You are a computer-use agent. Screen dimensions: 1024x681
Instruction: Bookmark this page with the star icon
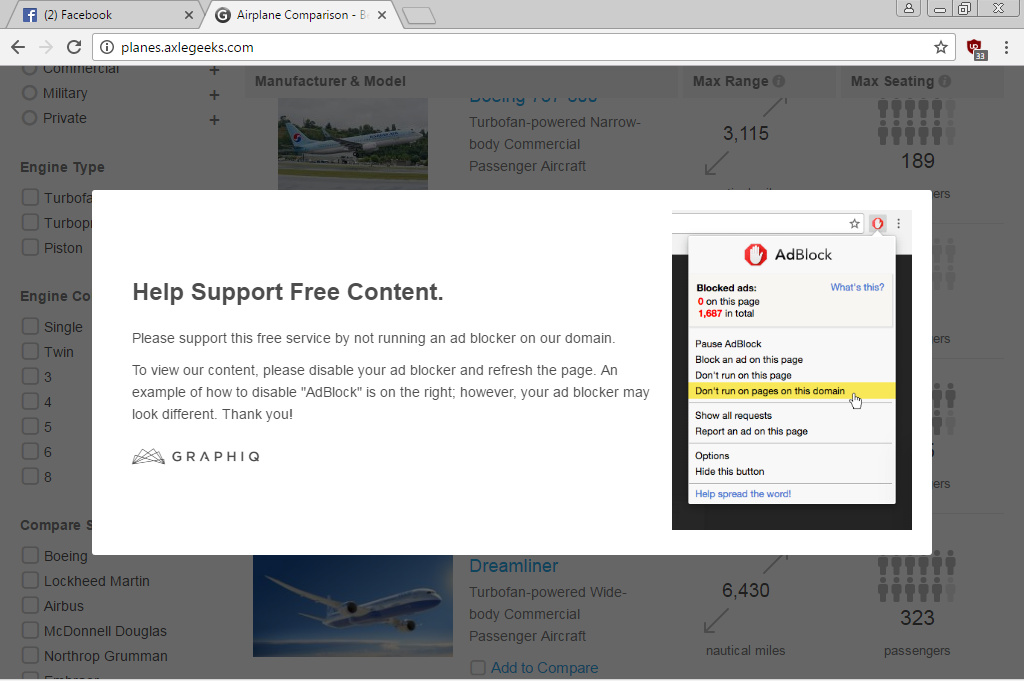click(940, 47)
